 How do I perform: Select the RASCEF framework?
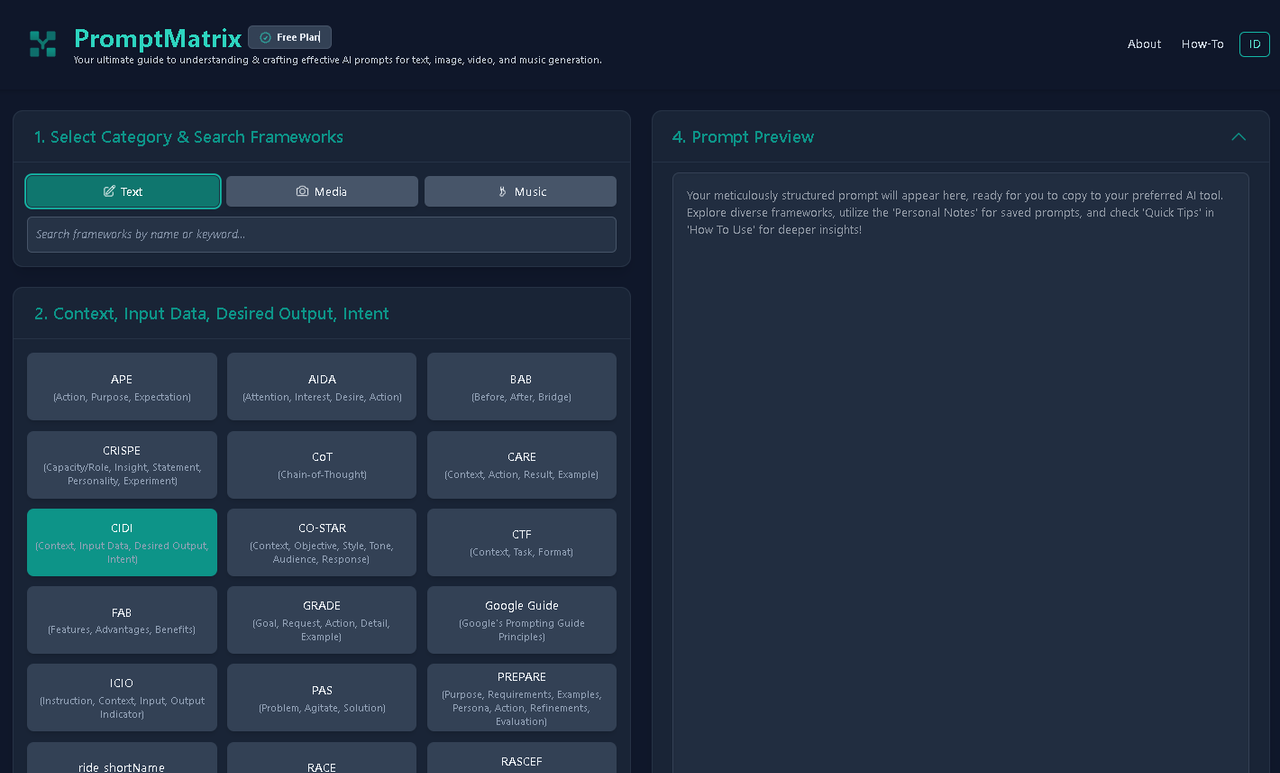tap(521, 761)
